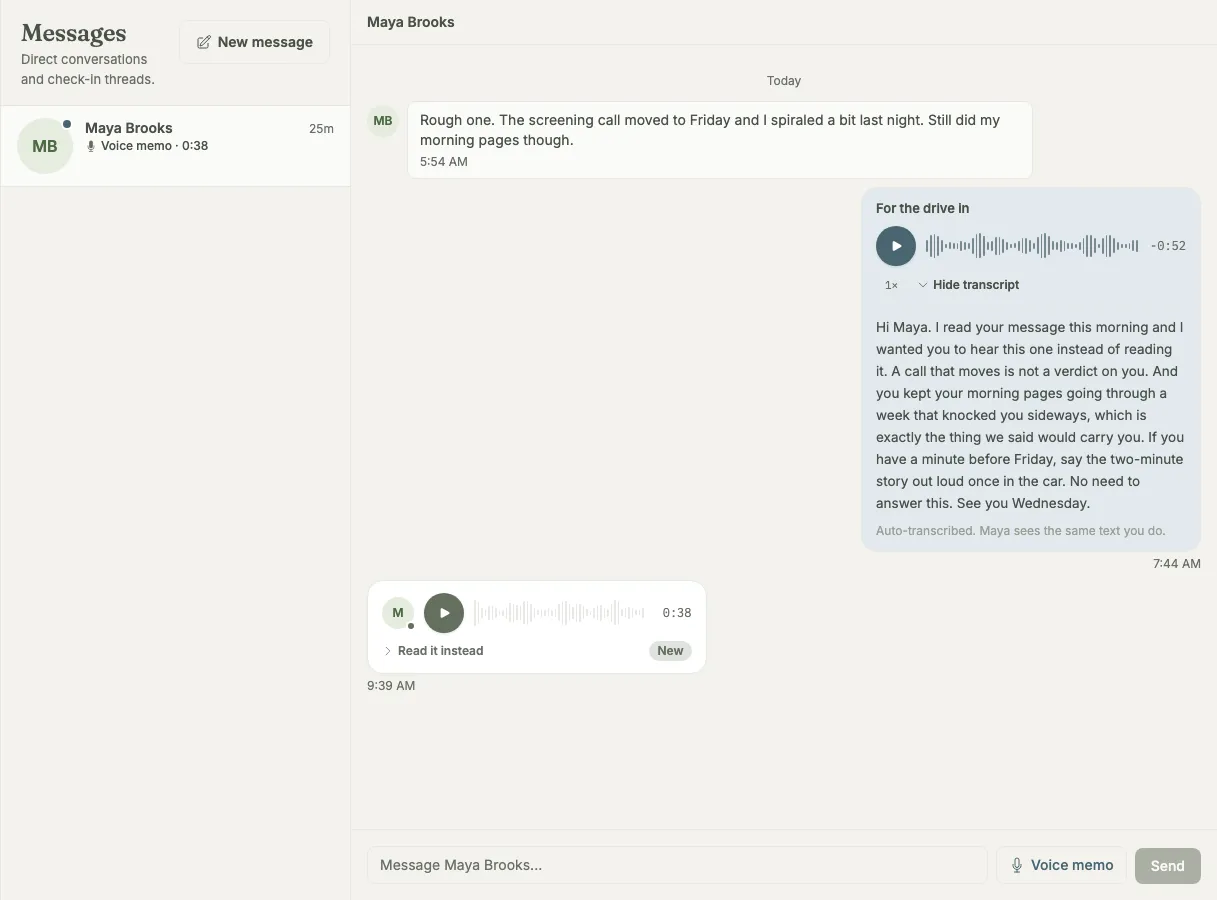Click the New badge on Maya's memo
The width and height of the screenshot is (1217, 900).
click(x=670, y=651)
